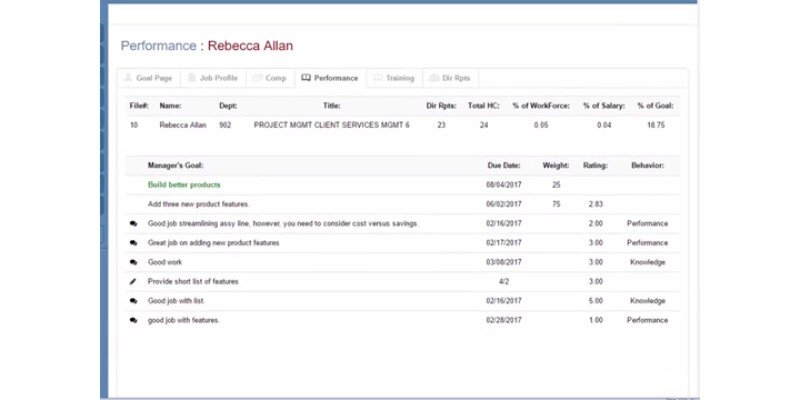Click comment icon next to 'Good job with list'
Image resolution: width=800 pixels, height=400 pixels.
pyautogui.click(x=134, y=301)
